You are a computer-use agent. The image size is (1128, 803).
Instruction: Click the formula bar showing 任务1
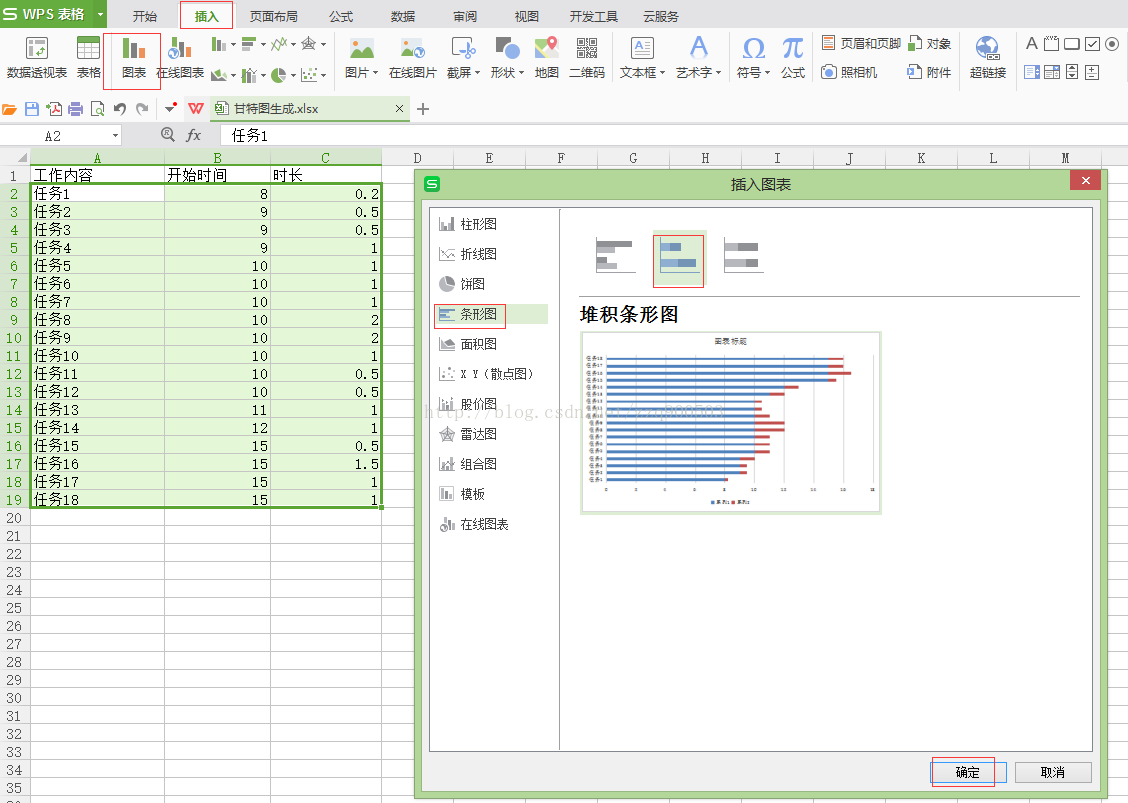(x=673, y=135)
